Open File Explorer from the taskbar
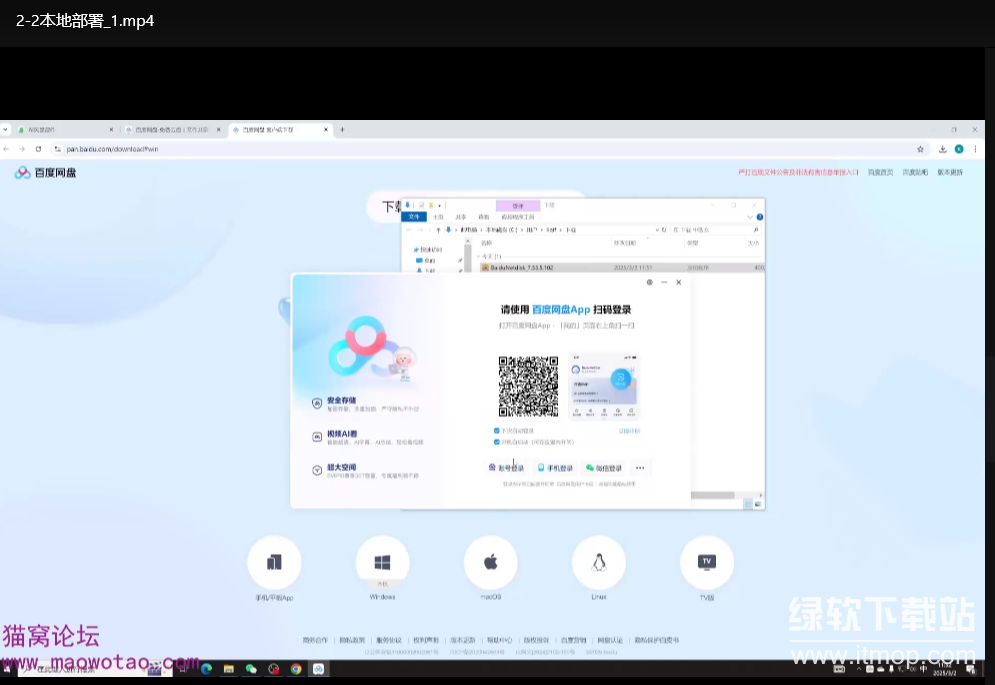The height and width of the screenshot is (685, 995). pos(228,668)
